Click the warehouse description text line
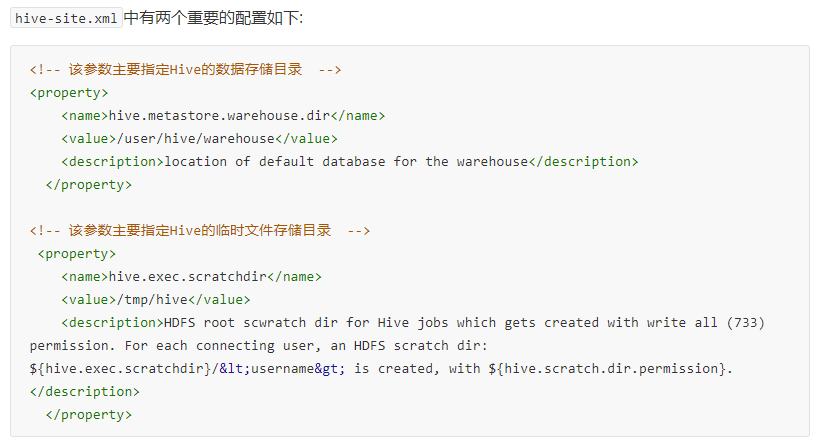Viewport: 813px width, 439px height. tap(349, 162)
